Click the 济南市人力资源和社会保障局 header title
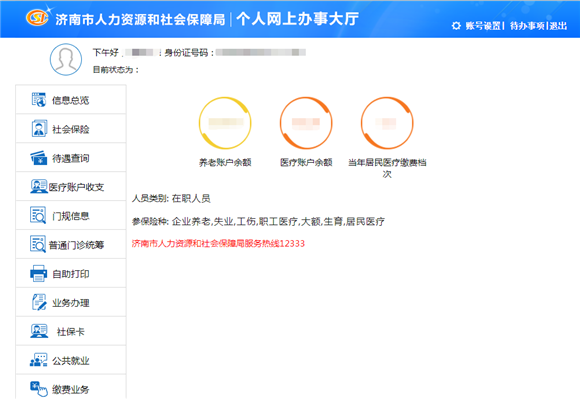580x399 pixels. (x=140, y=19)
